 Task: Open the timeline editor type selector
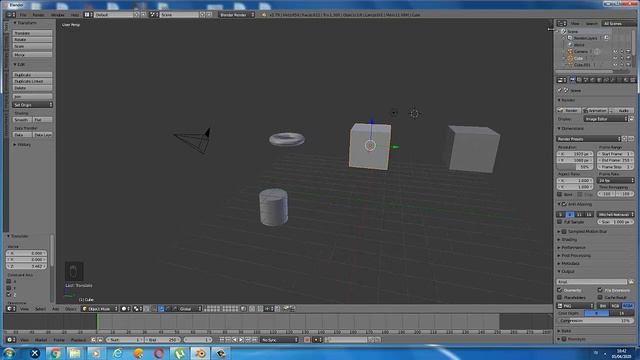point(11,340)
